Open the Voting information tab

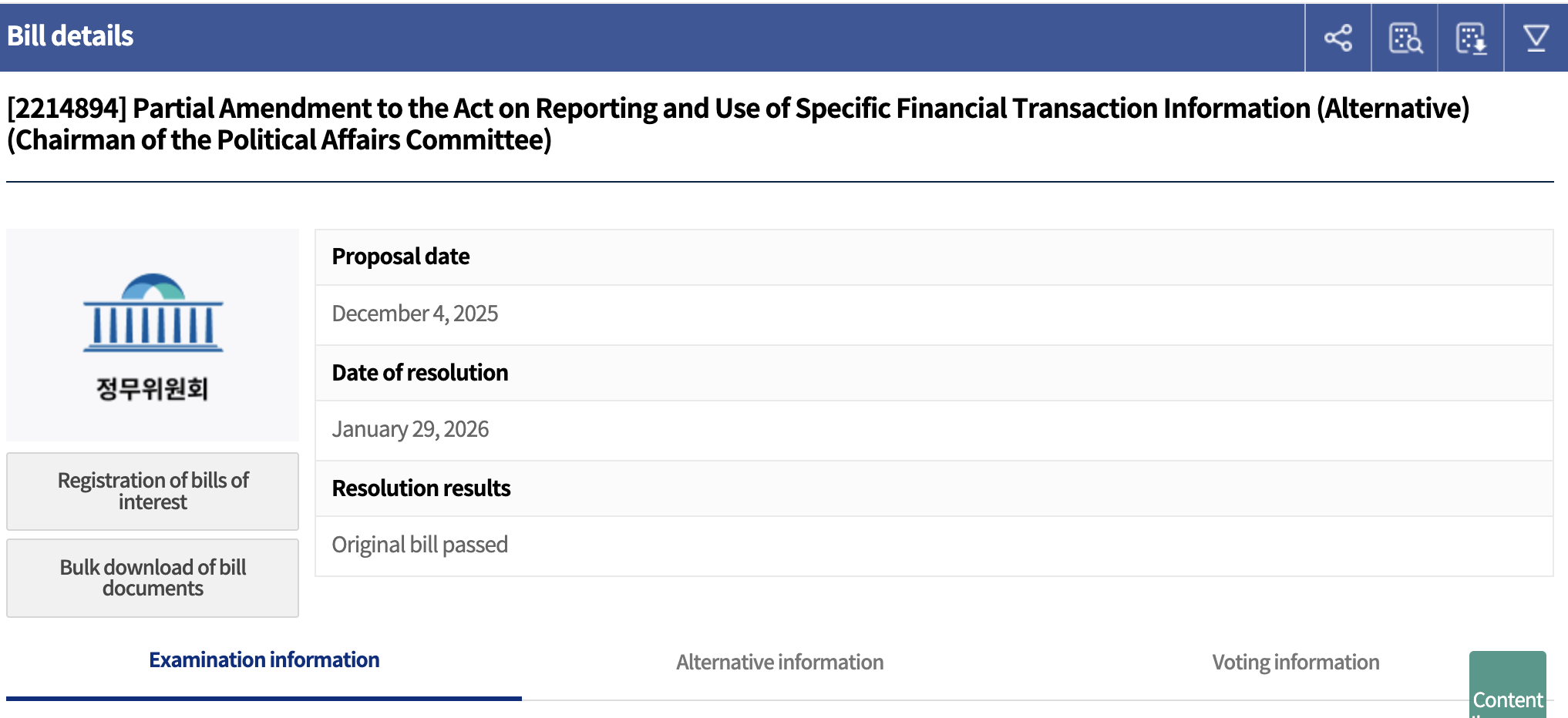click(1295, 663)
